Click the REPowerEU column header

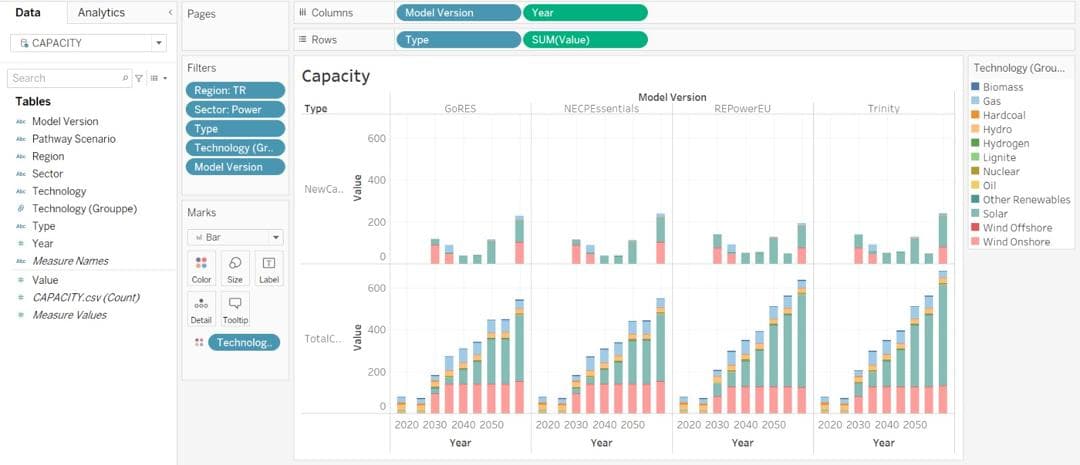click(742, 108)
